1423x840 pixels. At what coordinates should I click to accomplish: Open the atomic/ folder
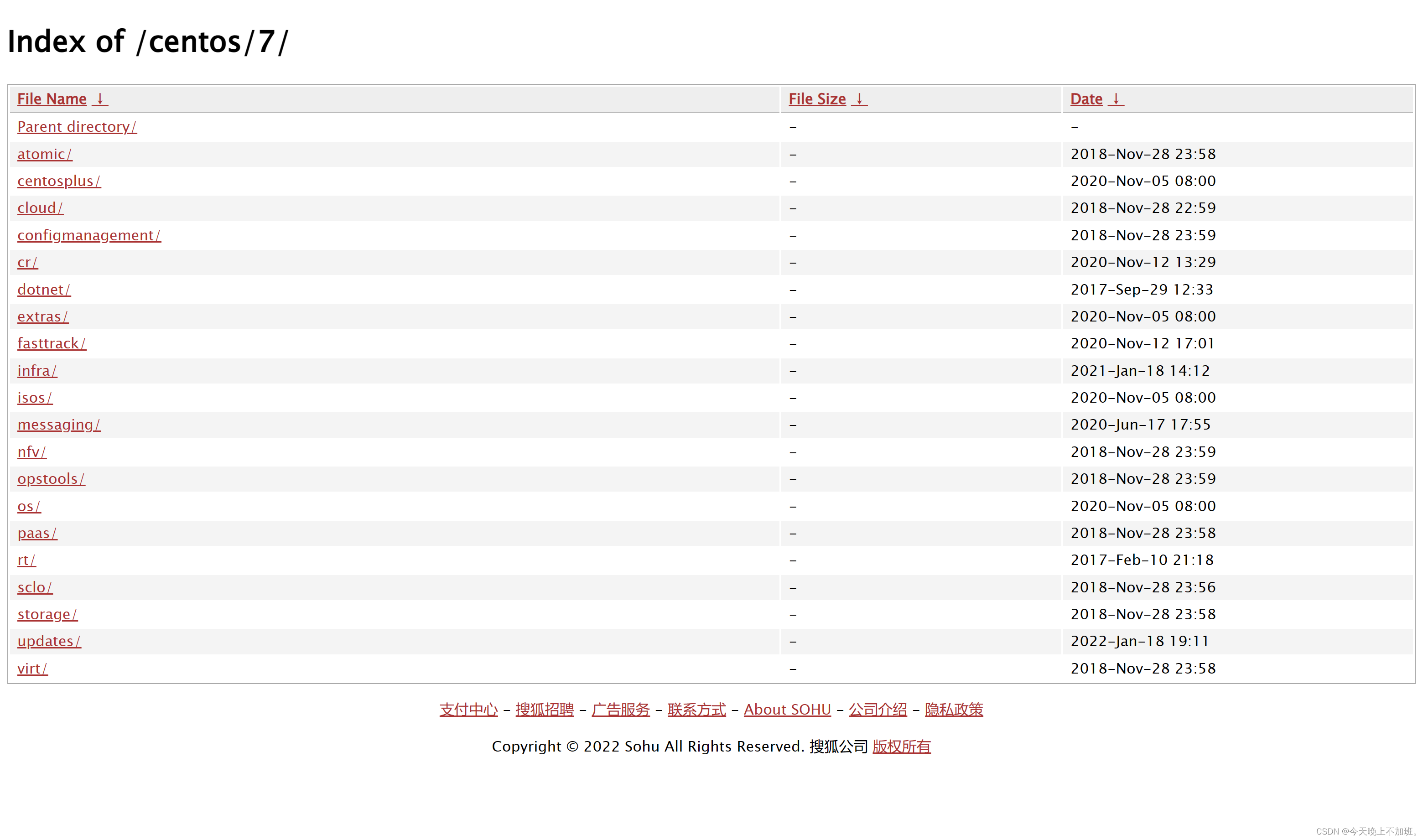coord(45,154)
